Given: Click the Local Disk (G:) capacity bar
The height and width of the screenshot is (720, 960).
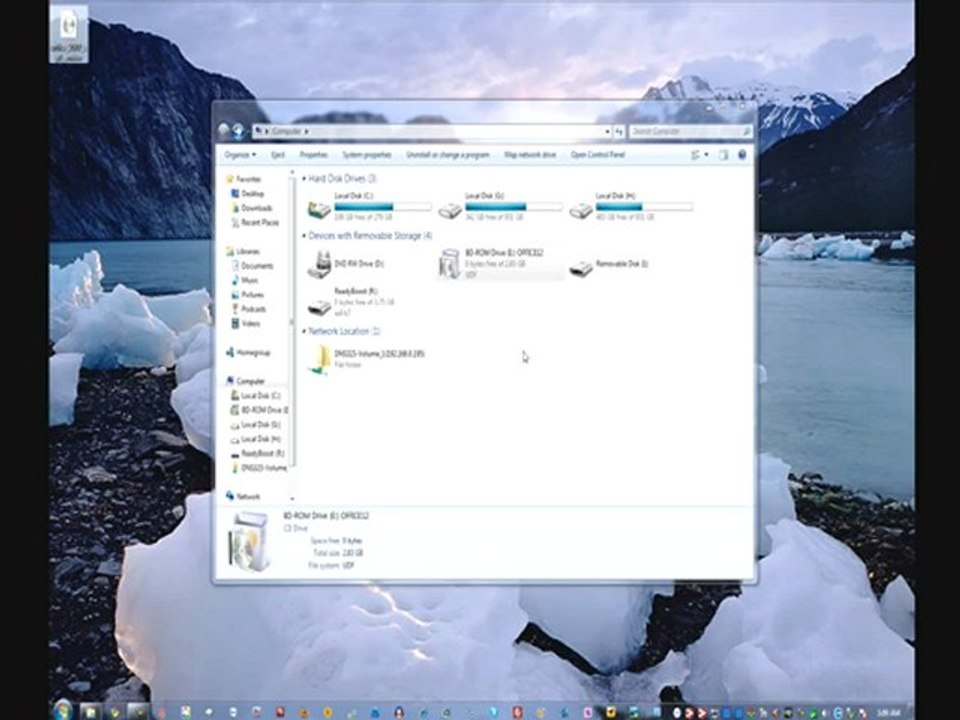Looking at the screenshot, I should (514, 207).
